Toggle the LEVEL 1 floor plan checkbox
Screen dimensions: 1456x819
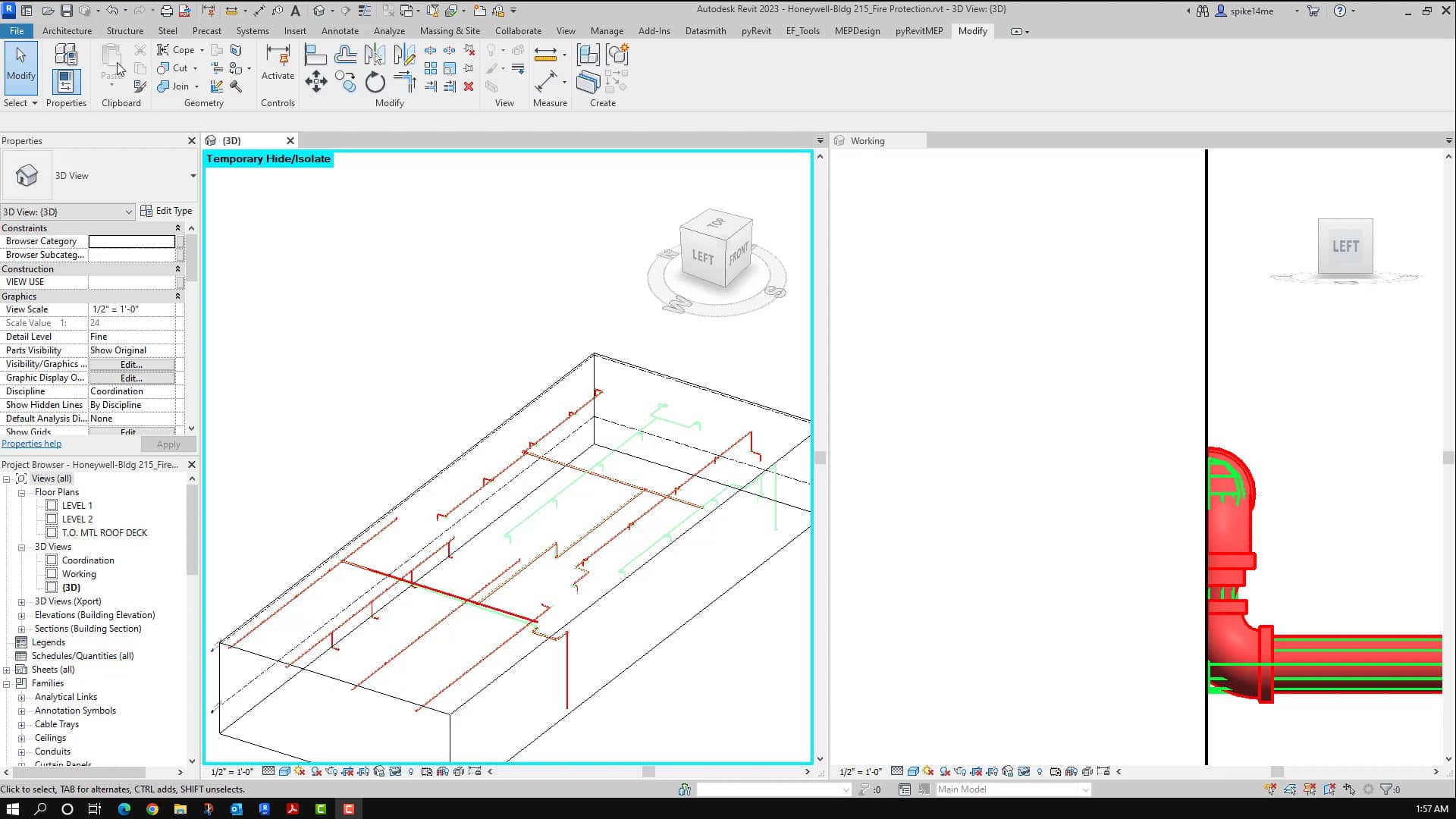pyautogui.click(x=52, y=505)
